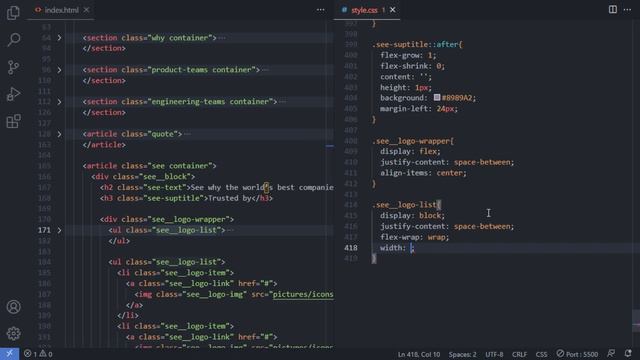Open errors and warnings in status bar
The width and height of the screenshot is (640, 360).
tap(38, 354)
